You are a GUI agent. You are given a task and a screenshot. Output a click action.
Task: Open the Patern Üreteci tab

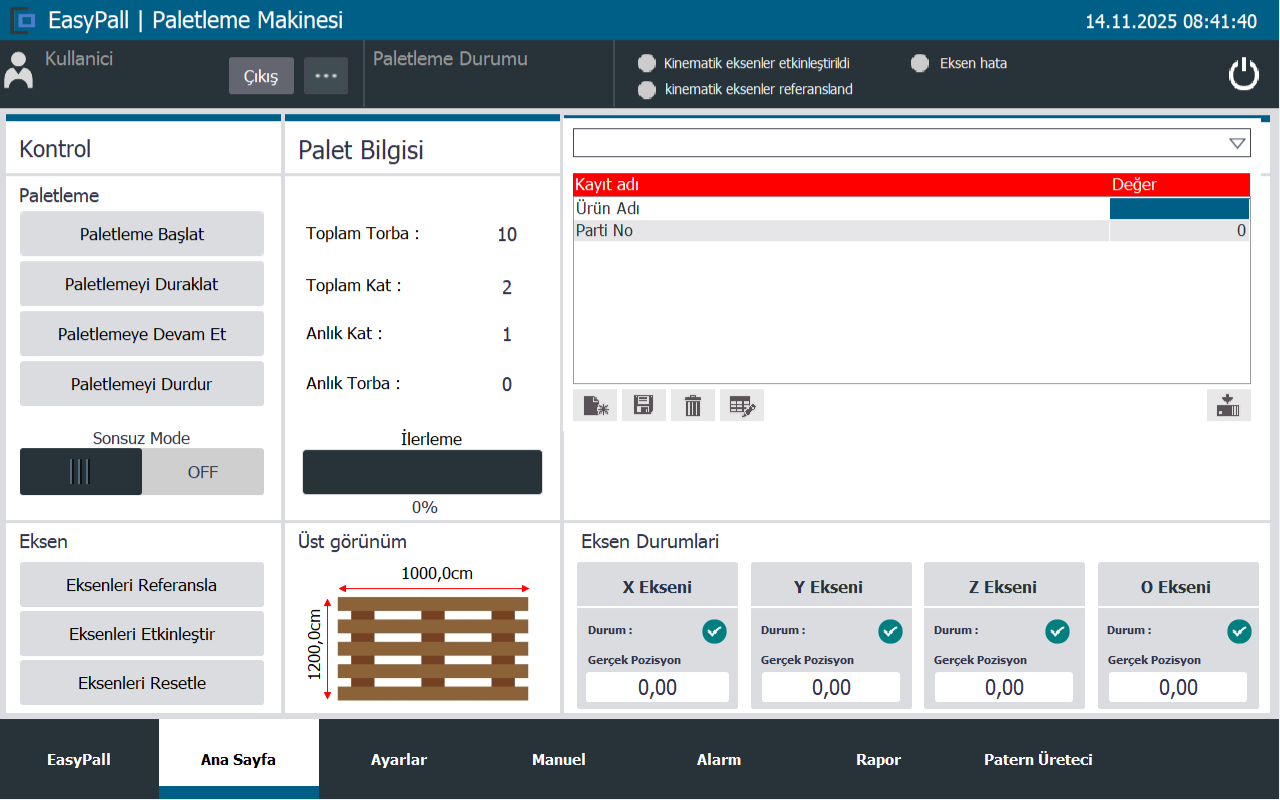(1038, 760)
